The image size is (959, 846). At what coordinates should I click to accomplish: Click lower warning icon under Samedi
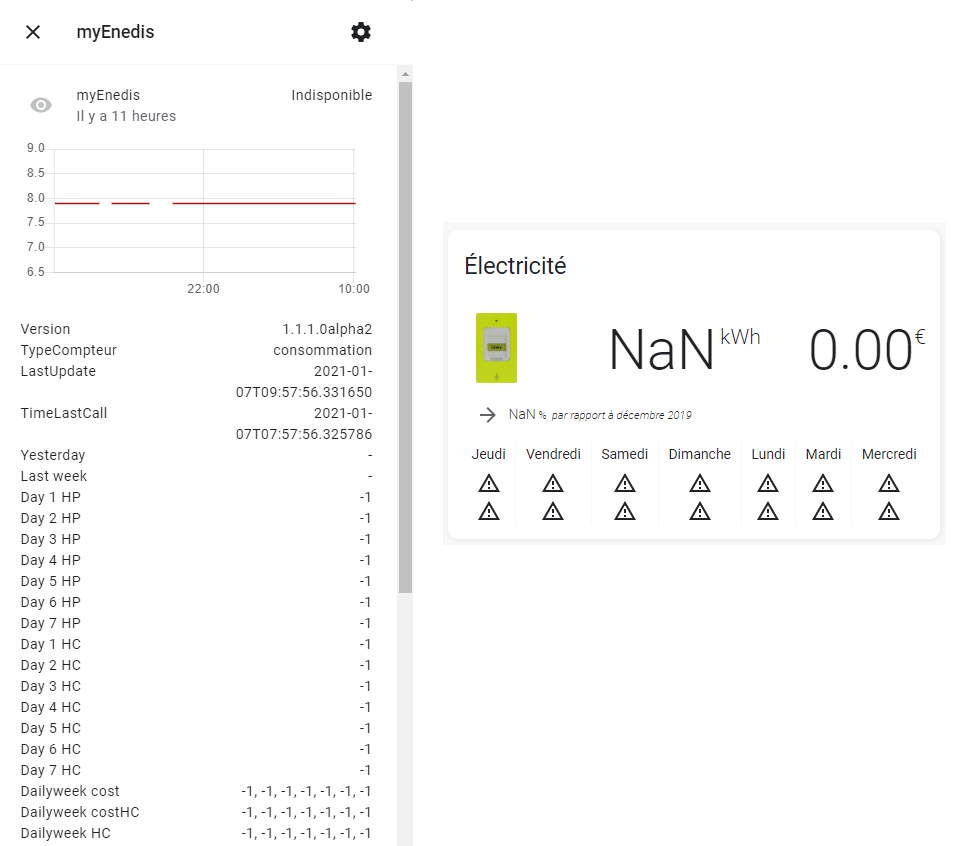pos(624,511)
